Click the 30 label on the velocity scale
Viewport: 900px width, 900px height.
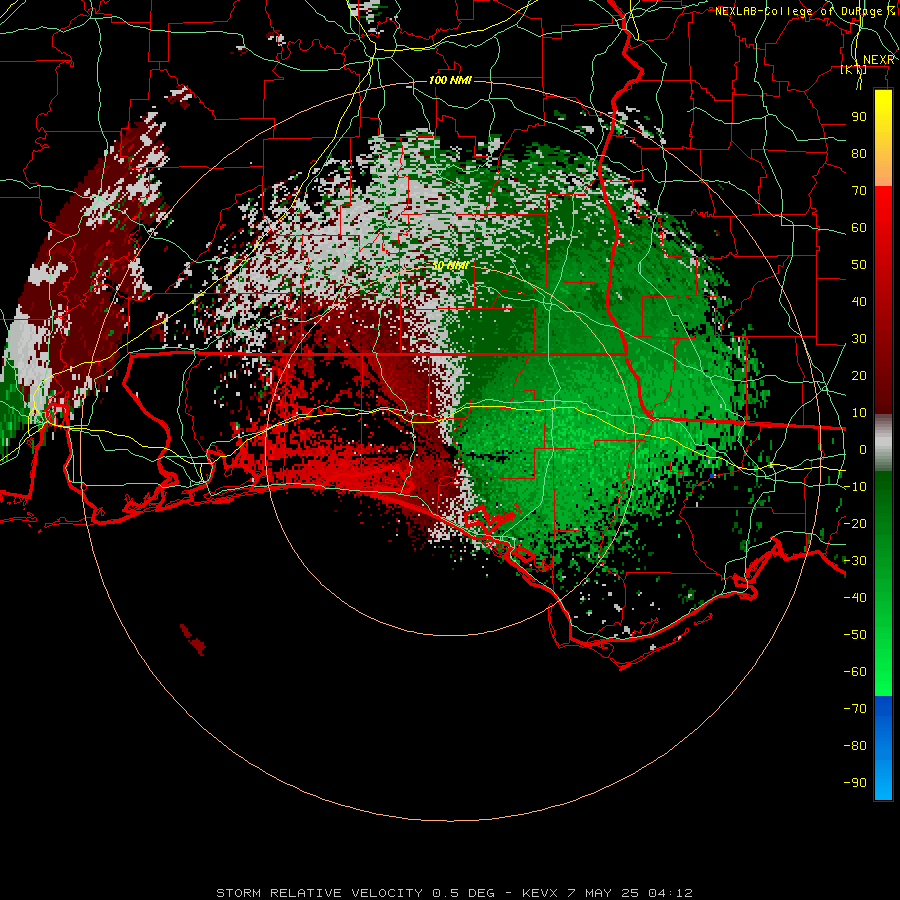859,339
